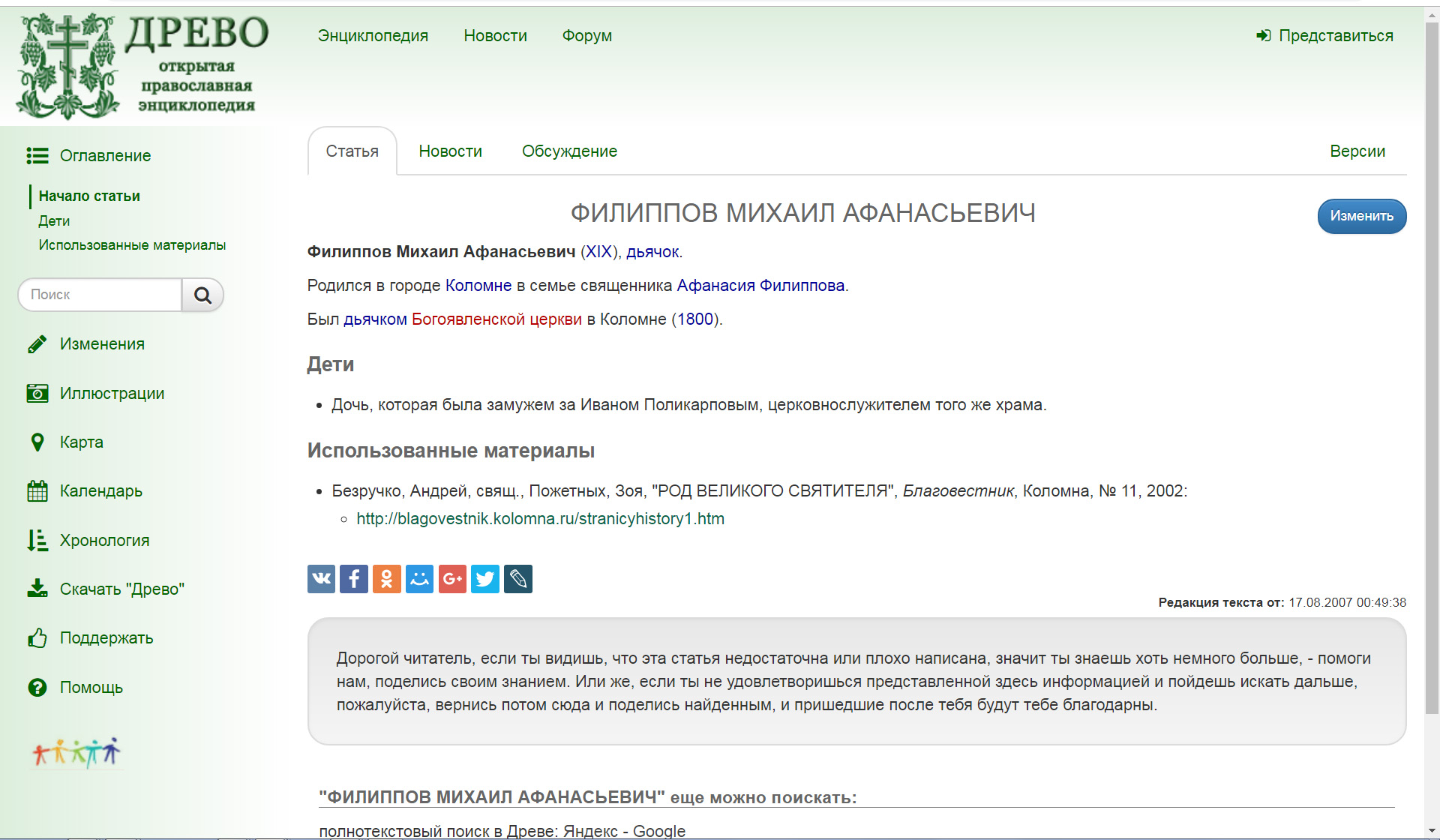Viewport: 1440px width, 840px height.
Task: Share via Moi Mir icon
Action: (x=420, y=579)
